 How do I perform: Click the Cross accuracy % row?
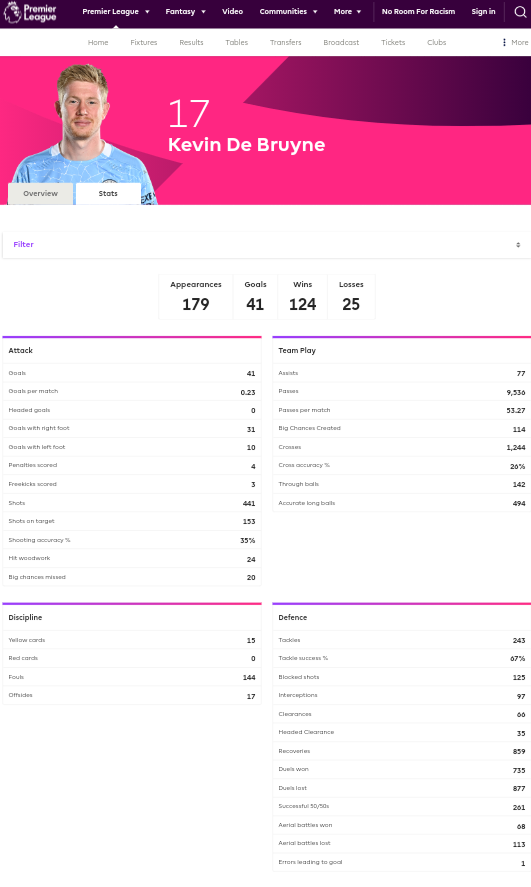pos(402,466)
